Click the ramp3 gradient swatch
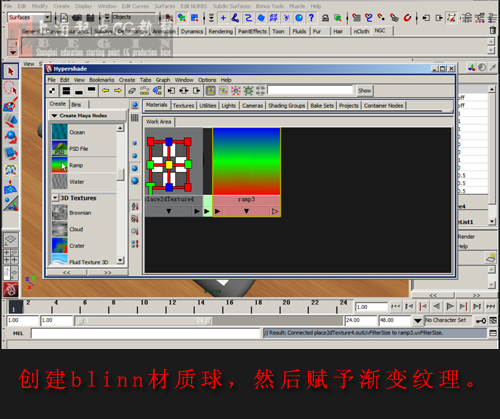 (x=246, y=162)
